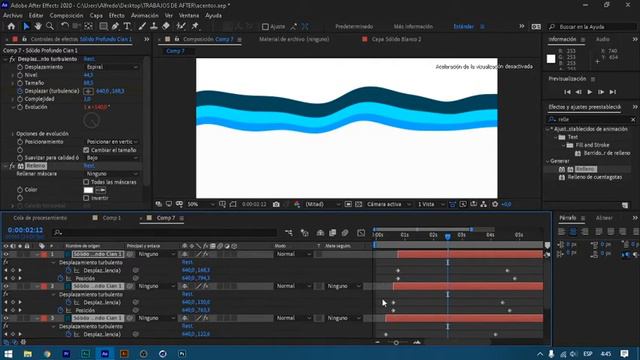Click the shy layers switch in timeline header
Screen dimensions: 640x360
(x=320, y=233)
